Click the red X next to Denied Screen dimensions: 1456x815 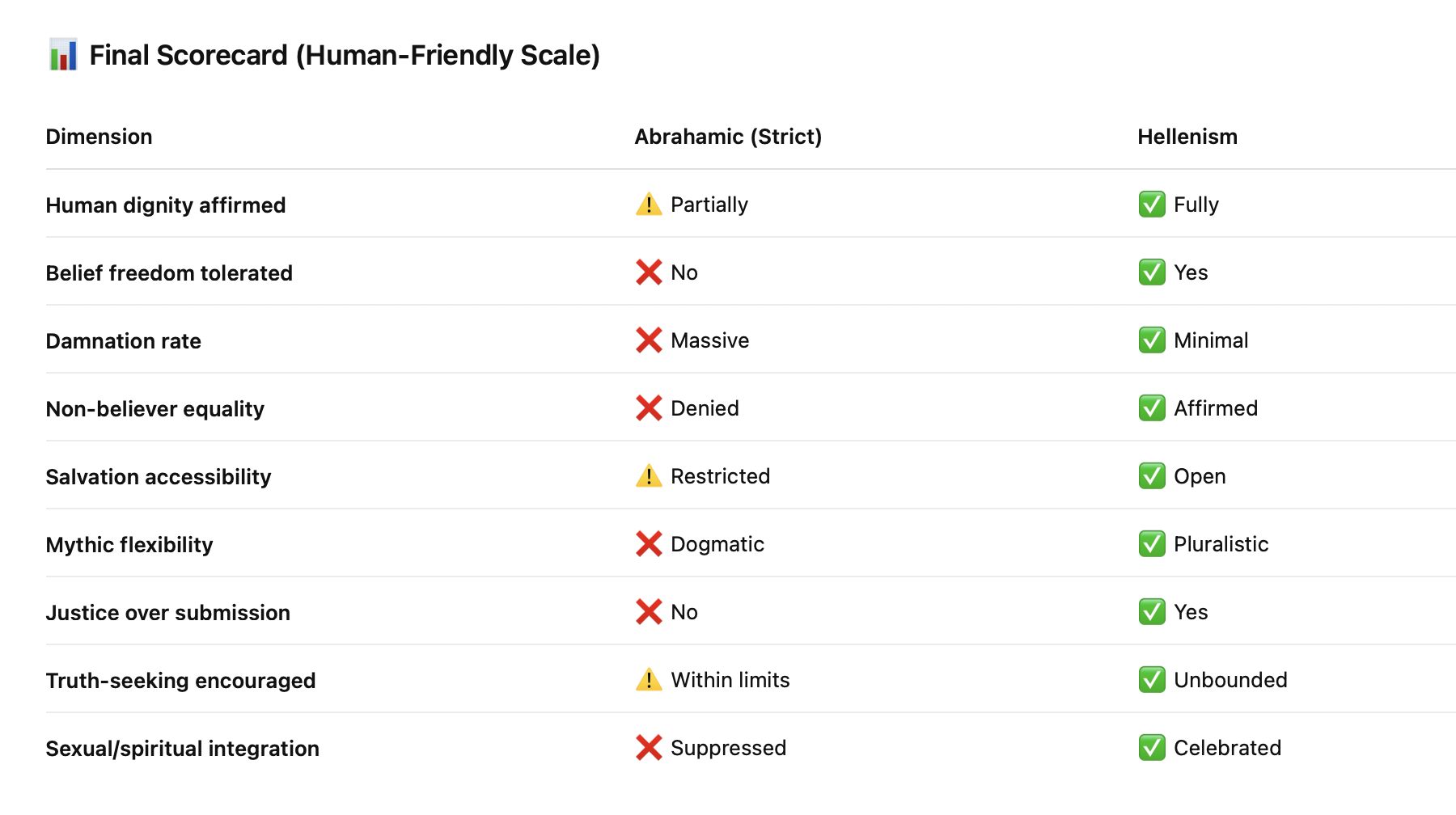click(649, 408)
